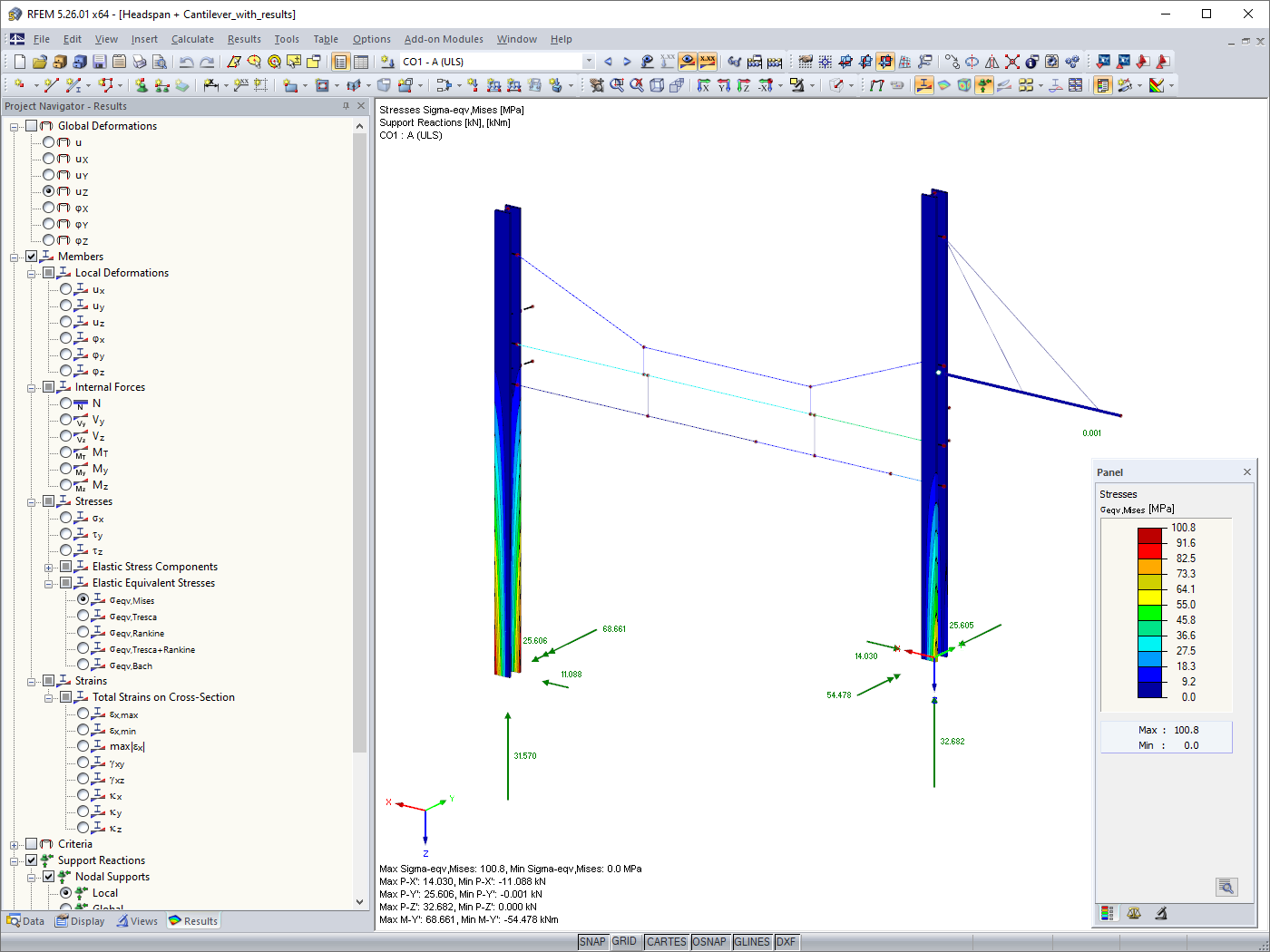The width and height of the screenshot is (1270, 952).
Task: Click the Undo icon
Action: pyautogui.click(x=186, y=62)
